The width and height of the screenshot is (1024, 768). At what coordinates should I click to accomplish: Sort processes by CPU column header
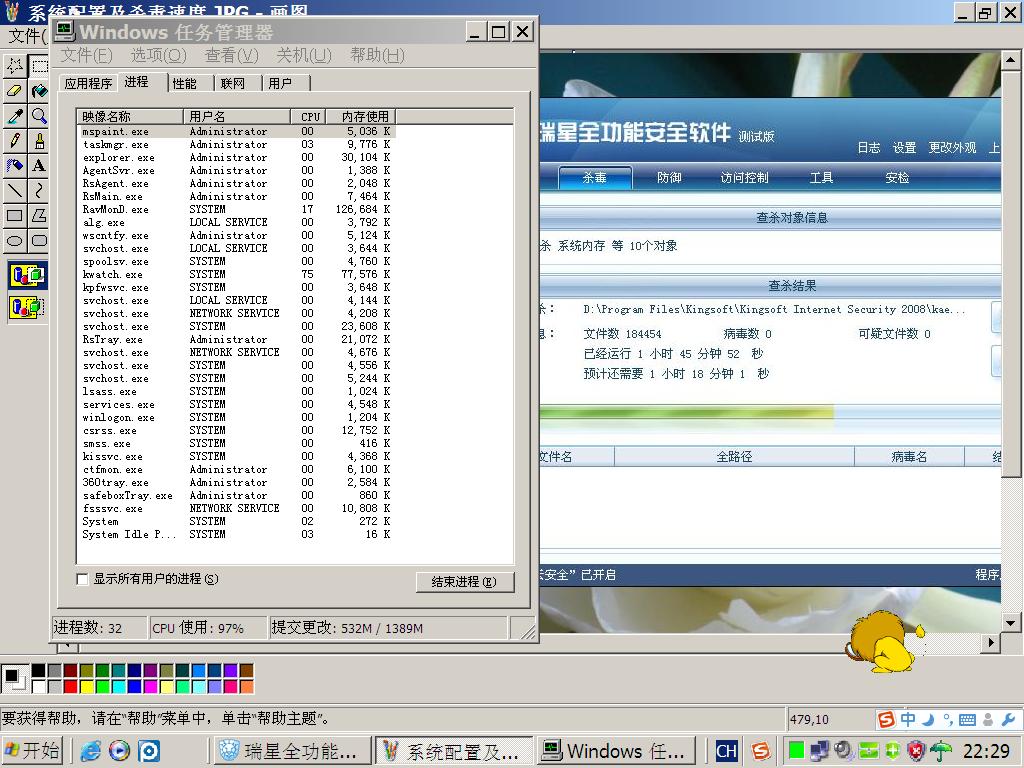308,116
